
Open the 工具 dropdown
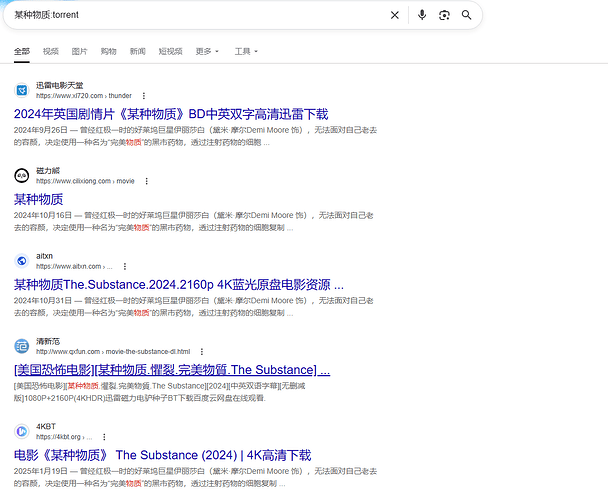246,51
